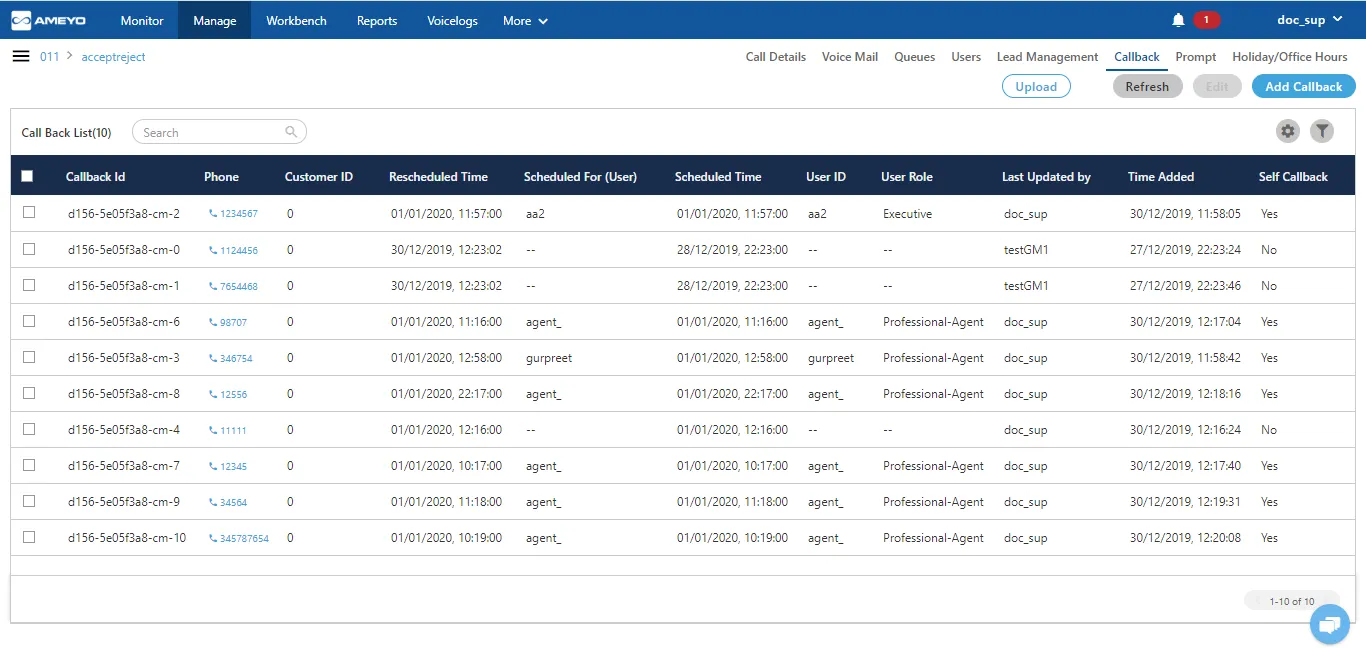Switch to the Voice Mail tab
The width and height of the screenshot is (1366, 648).
coord(850,57)
